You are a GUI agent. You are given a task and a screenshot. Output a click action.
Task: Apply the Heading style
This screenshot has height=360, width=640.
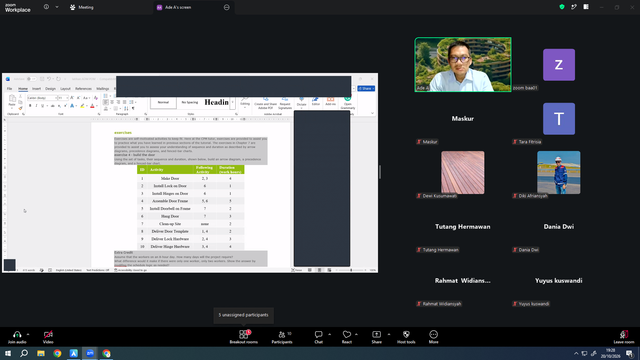coord(216,102)
